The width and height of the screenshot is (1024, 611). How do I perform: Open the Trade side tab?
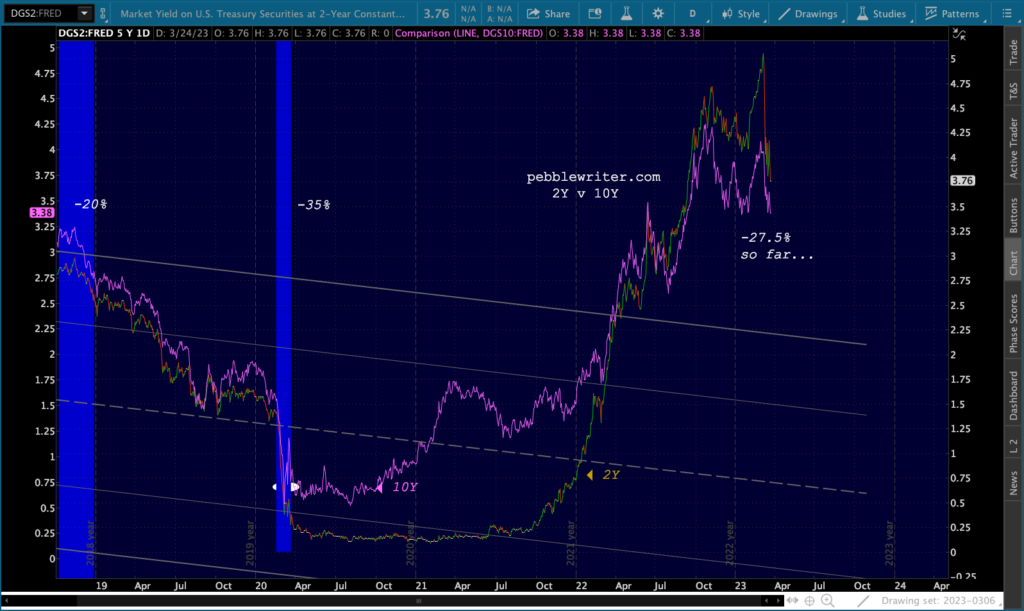(1013, 52)
